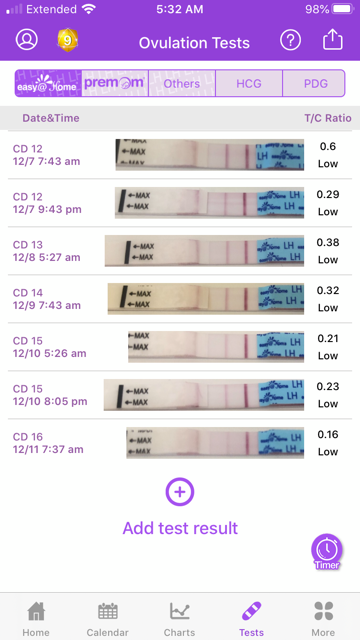Screen dimensions: 360x640
Task: Start the Timer floating button
Action: tap(327, 552)
